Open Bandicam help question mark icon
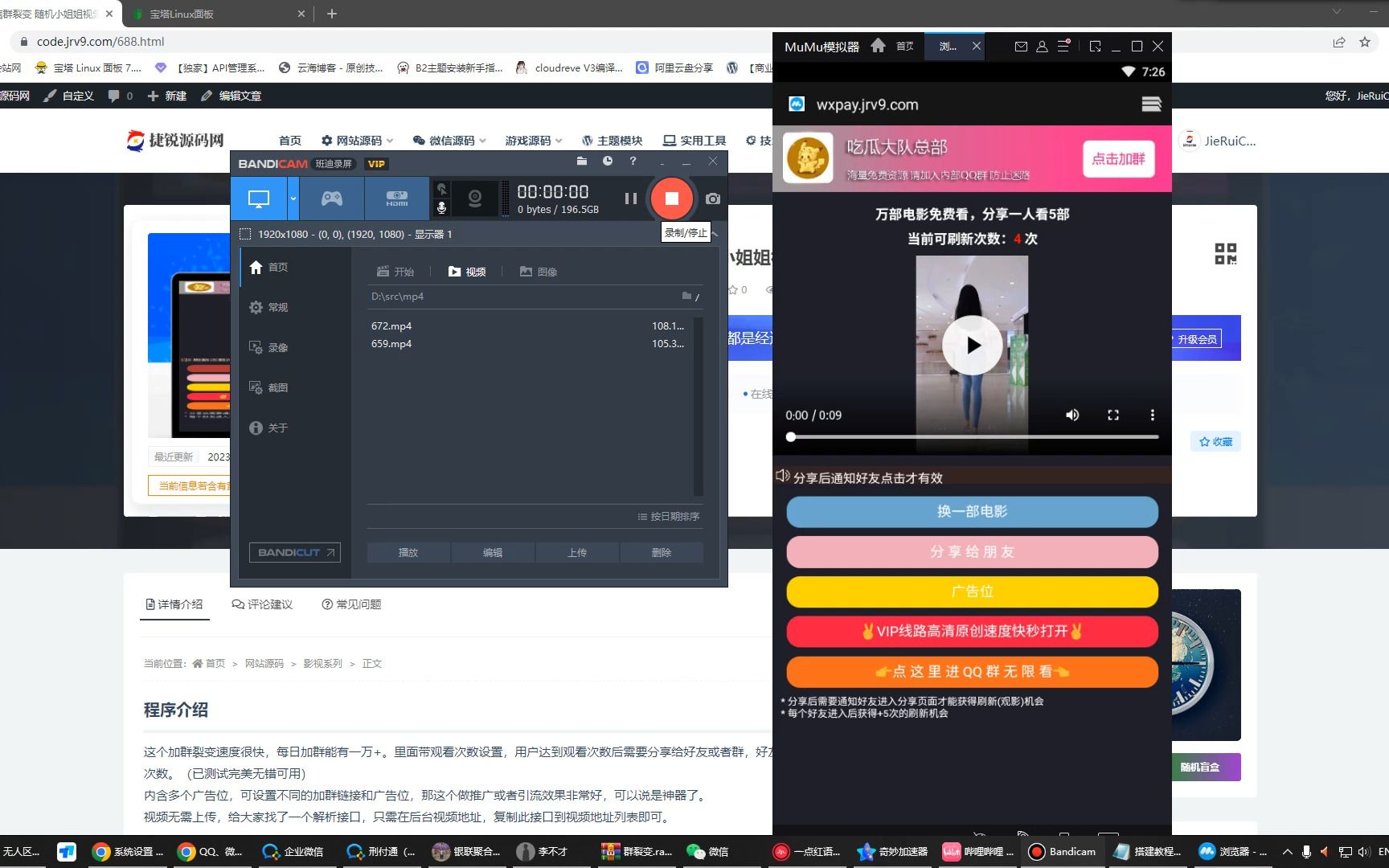Viewport: 1389px width, 868px height. coord(633,162)
